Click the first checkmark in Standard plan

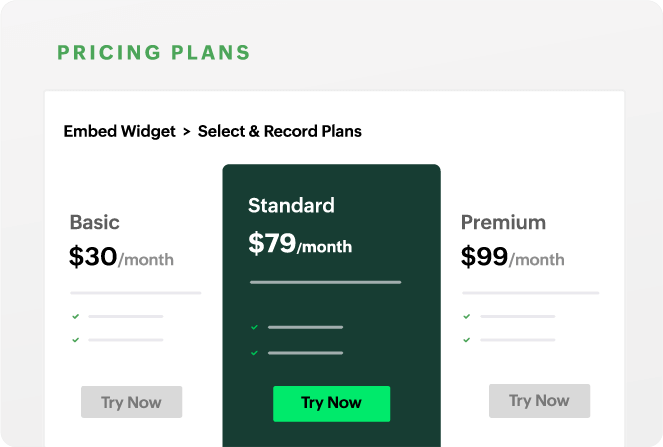tap(255, 327)
